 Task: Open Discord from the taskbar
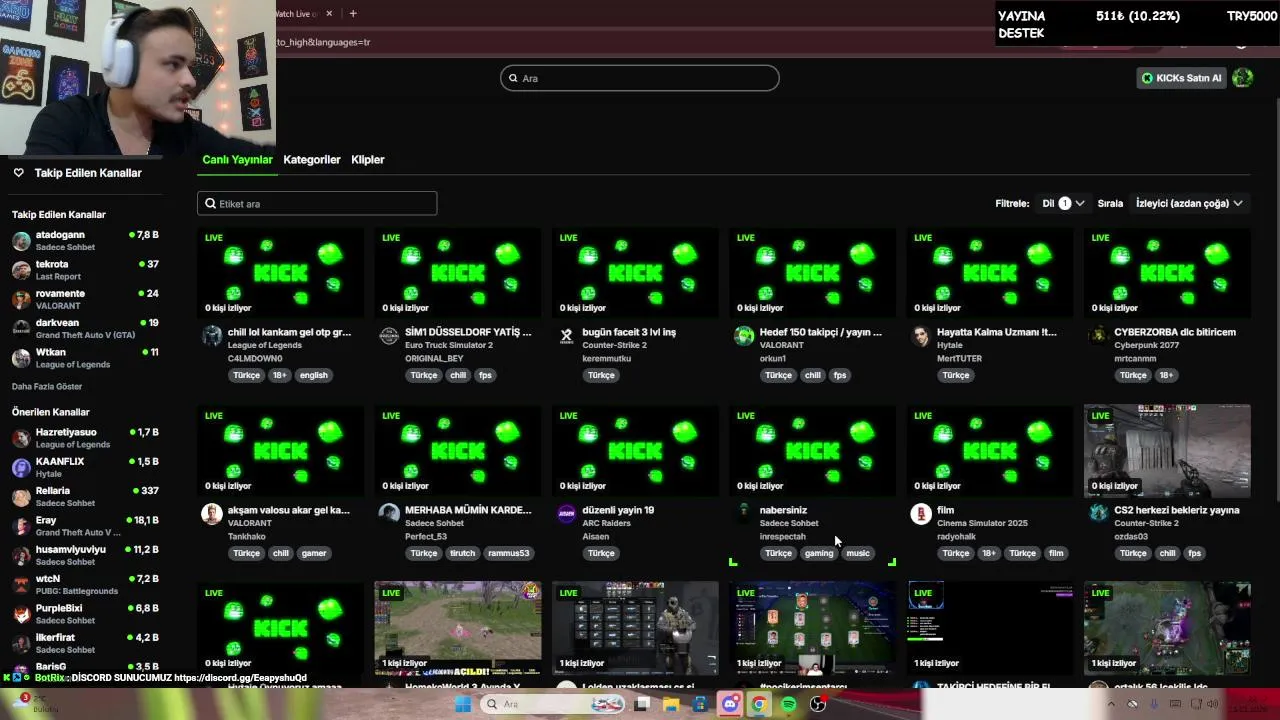730,704
